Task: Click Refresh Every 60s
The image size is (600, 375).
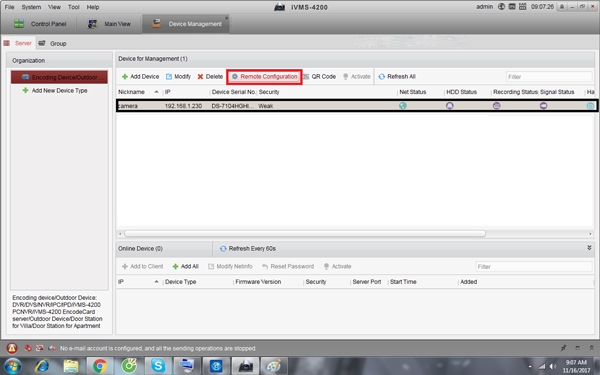Action: (x=248, y=249)
